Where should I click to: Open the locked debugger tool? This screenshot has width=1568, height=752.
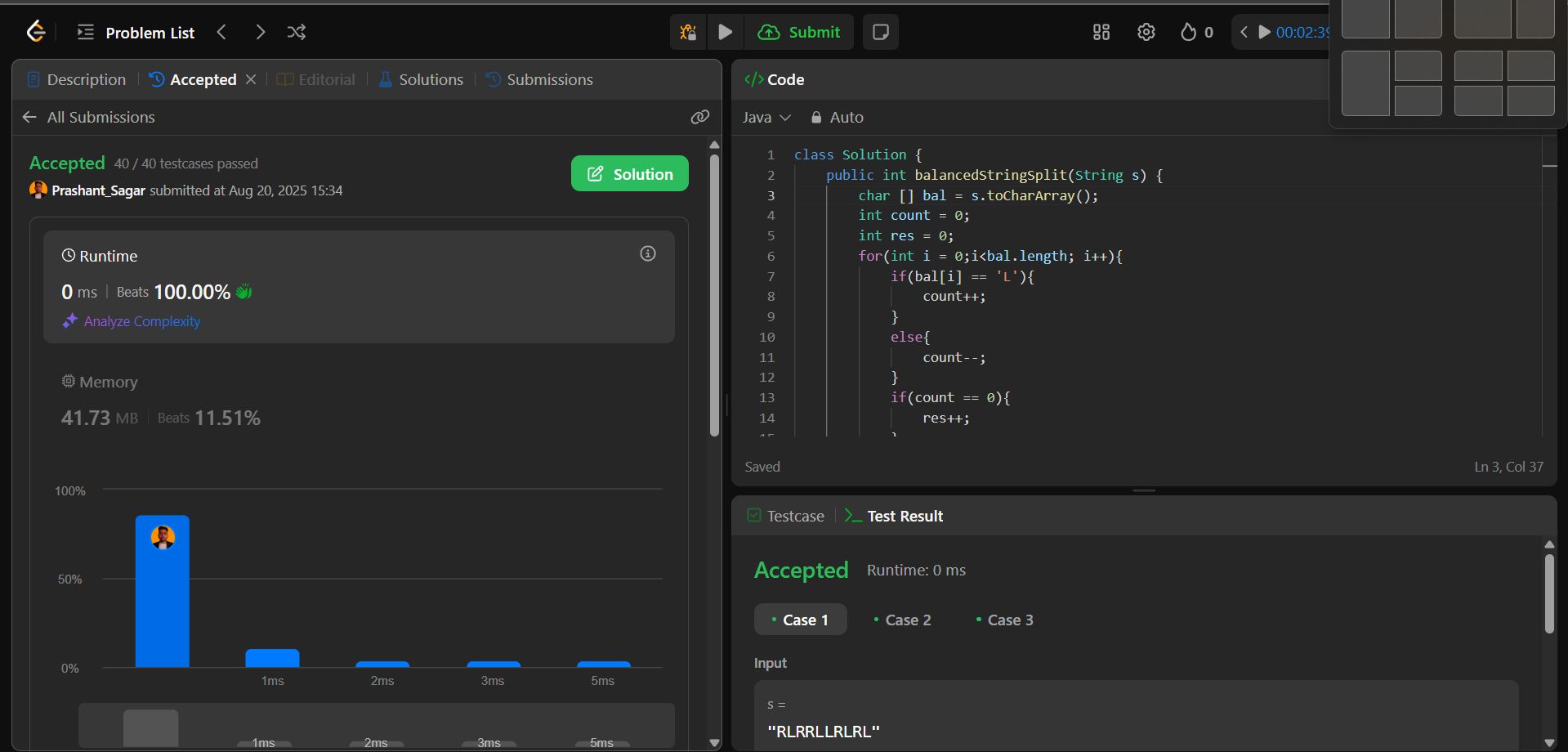tap(687, 32)
